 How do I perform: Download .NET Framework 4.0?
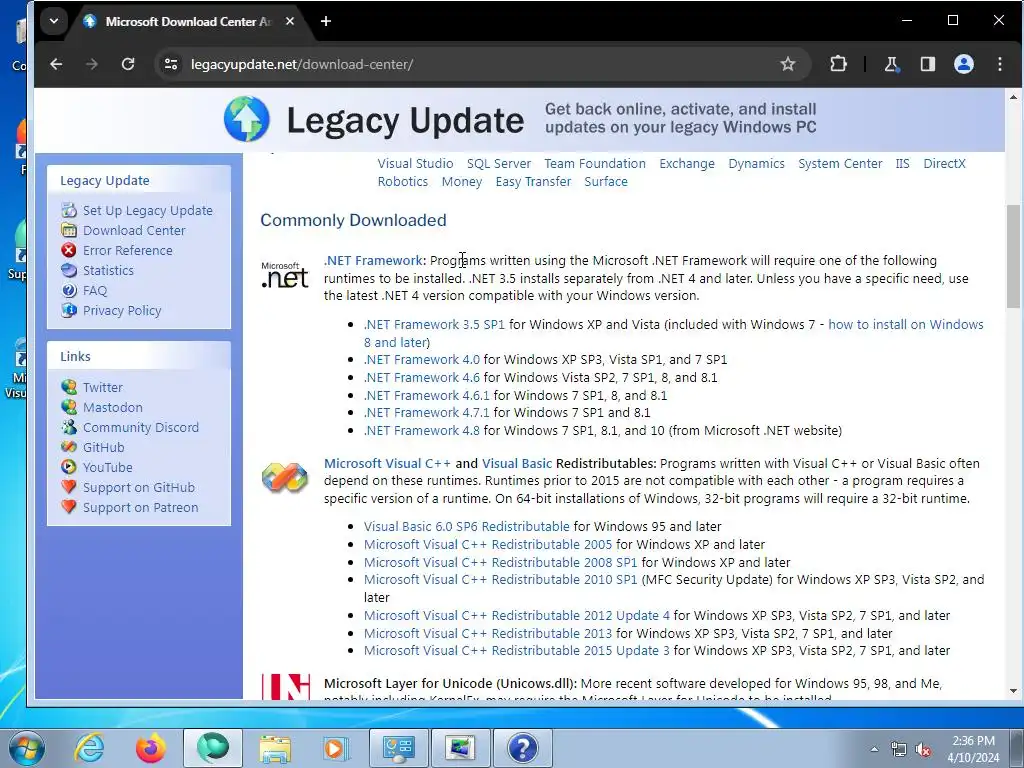[422, 360]
